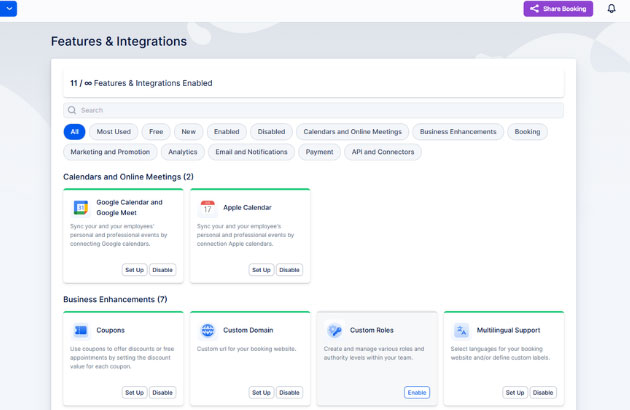This screenshot has height=410, width=630.
Task: Click the Custom Roles card title
Action: (x=372, y=330)
